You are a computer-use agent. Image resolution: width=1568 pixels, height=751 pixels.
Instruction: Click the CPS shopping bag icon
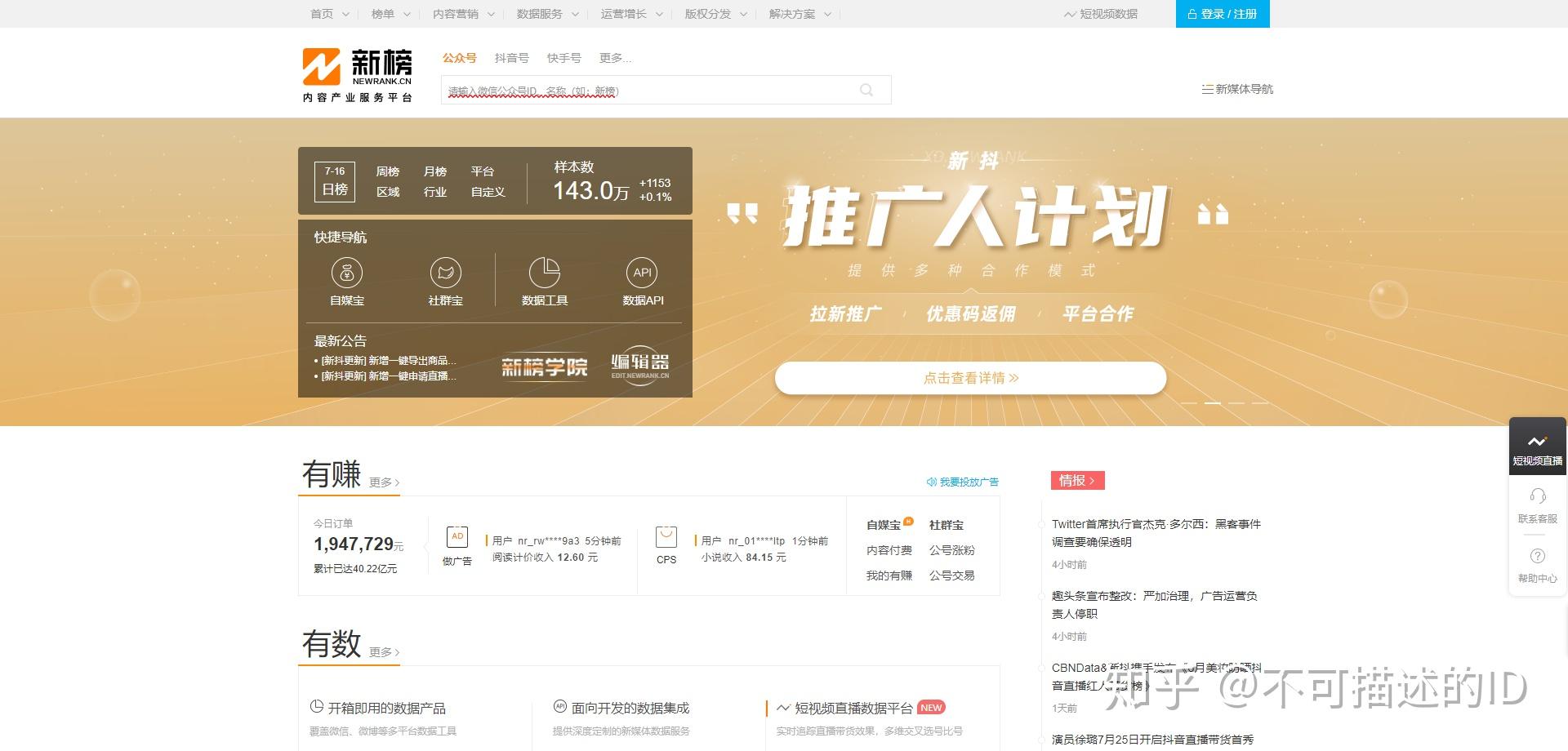coord(666,536)
